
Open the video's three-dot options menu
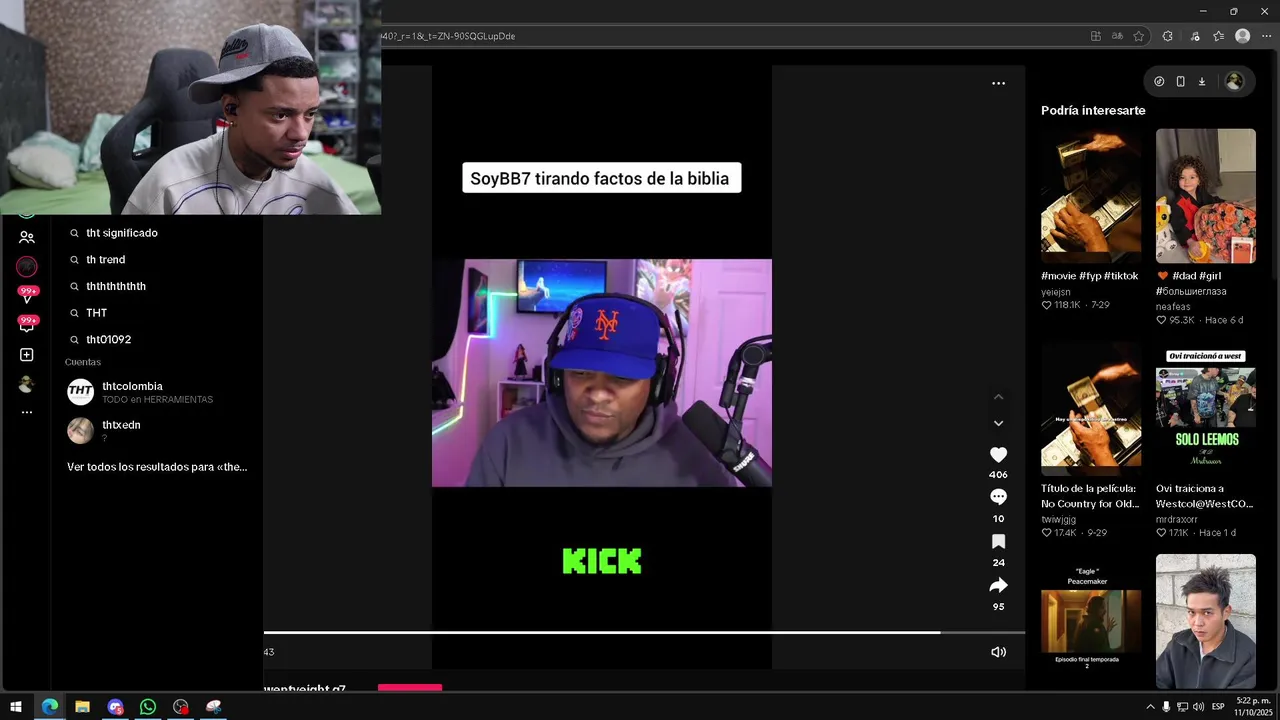pos(998,83)
